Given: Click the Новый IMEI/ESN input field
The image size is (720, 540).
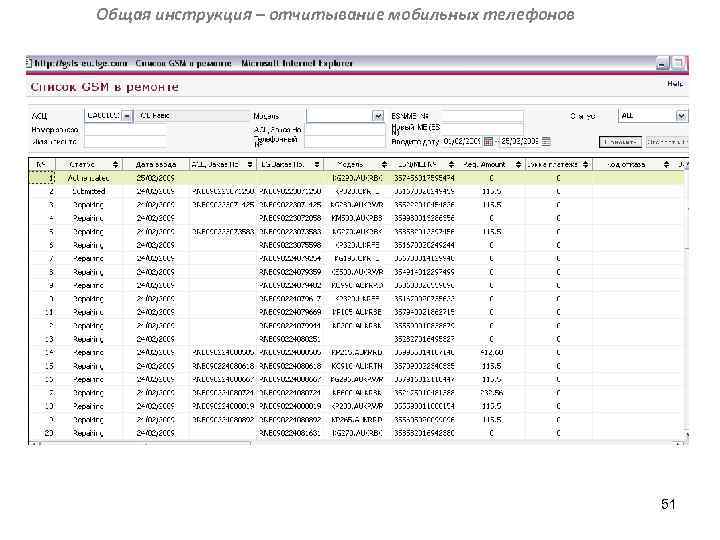Looking at the screenshot, I should point(481,128).
